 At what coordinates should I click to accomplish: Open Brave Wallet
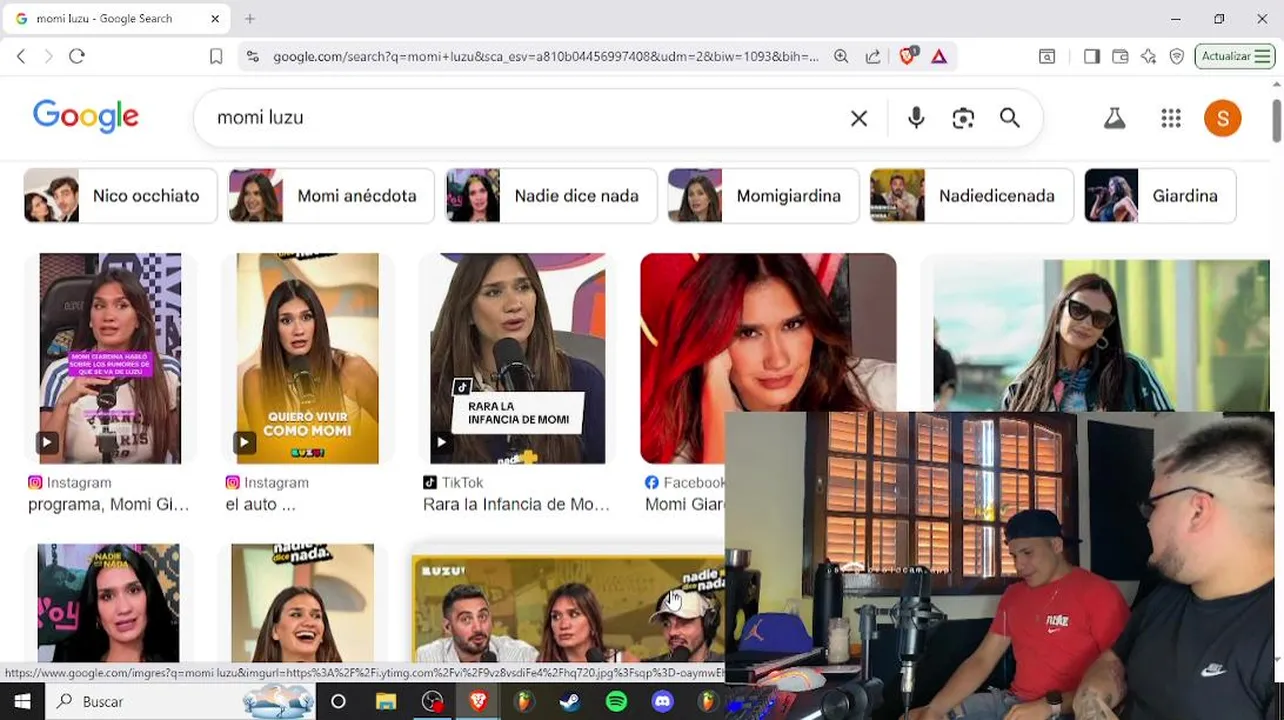1120,57
